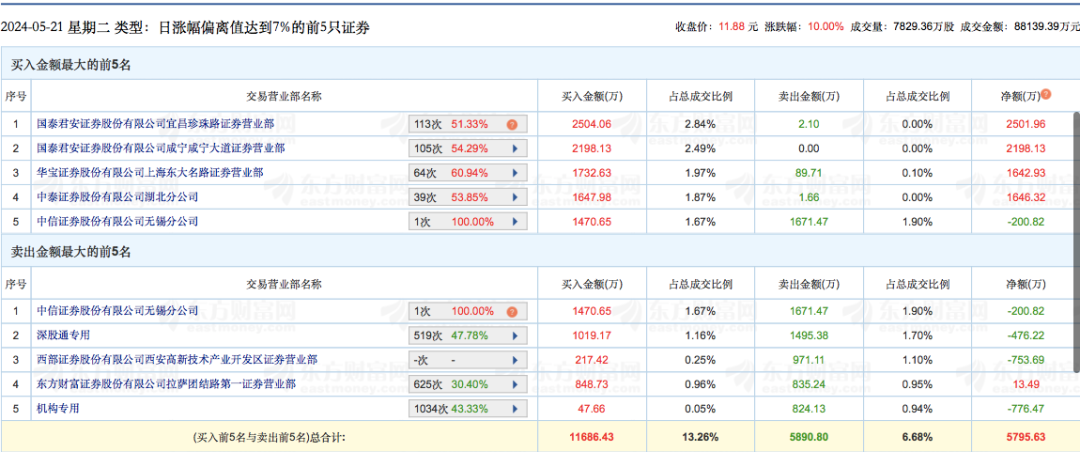Click net amount -753.69
Viewport: 1080px width, 452px height.
coord(1025,360)
